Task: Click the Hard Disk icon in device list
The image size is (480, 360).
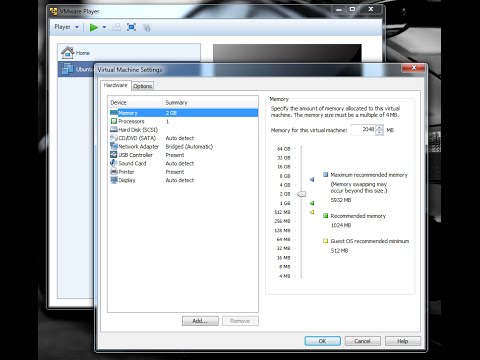Action: tap(114, 130)
